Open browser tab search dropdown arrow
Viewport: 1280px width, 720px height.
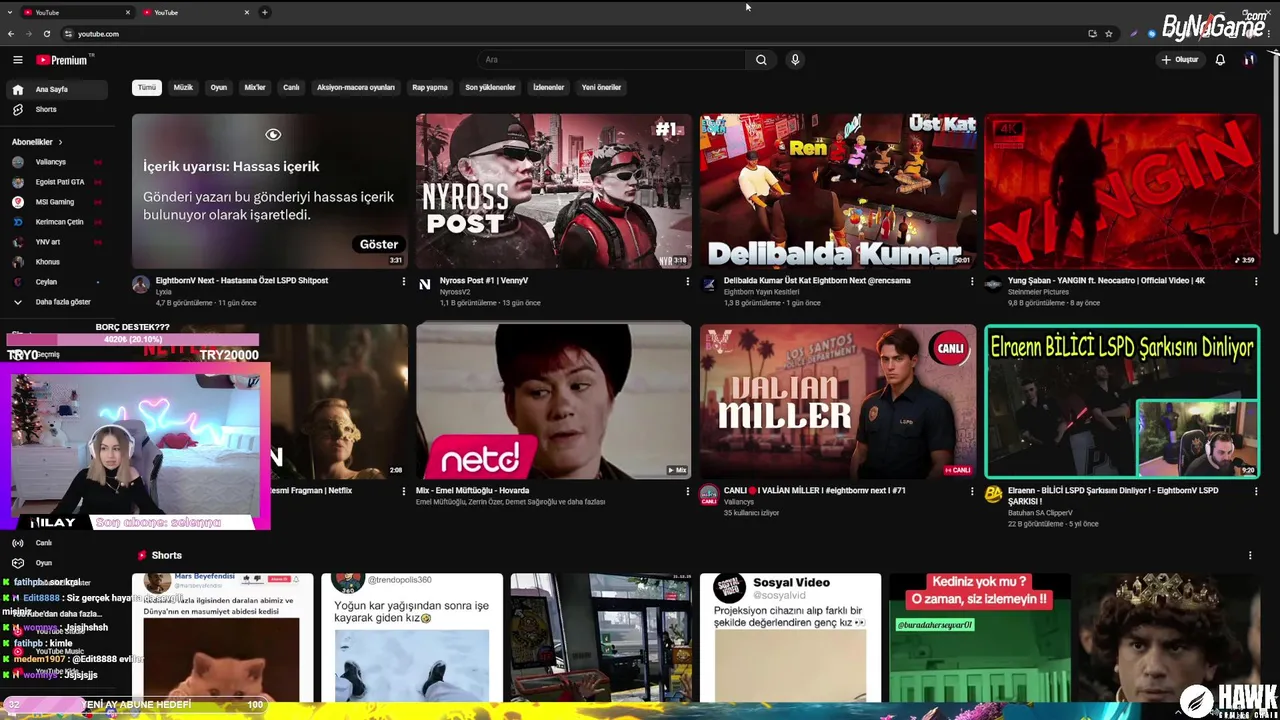click(10, 12)
